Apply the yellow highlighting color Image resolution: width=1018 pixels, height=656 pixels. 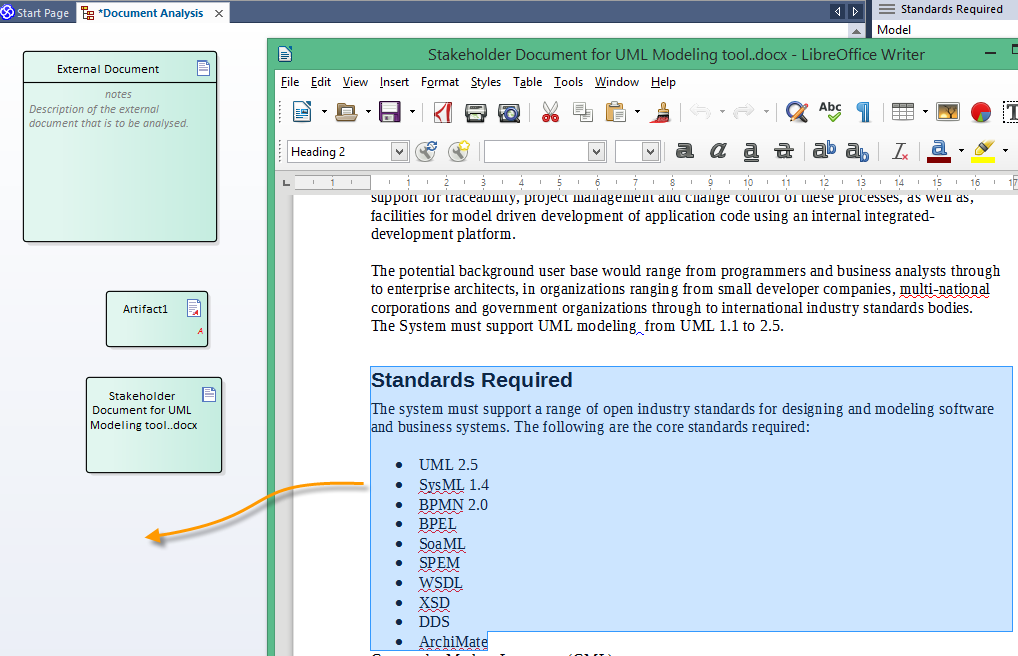coord(983,151)
